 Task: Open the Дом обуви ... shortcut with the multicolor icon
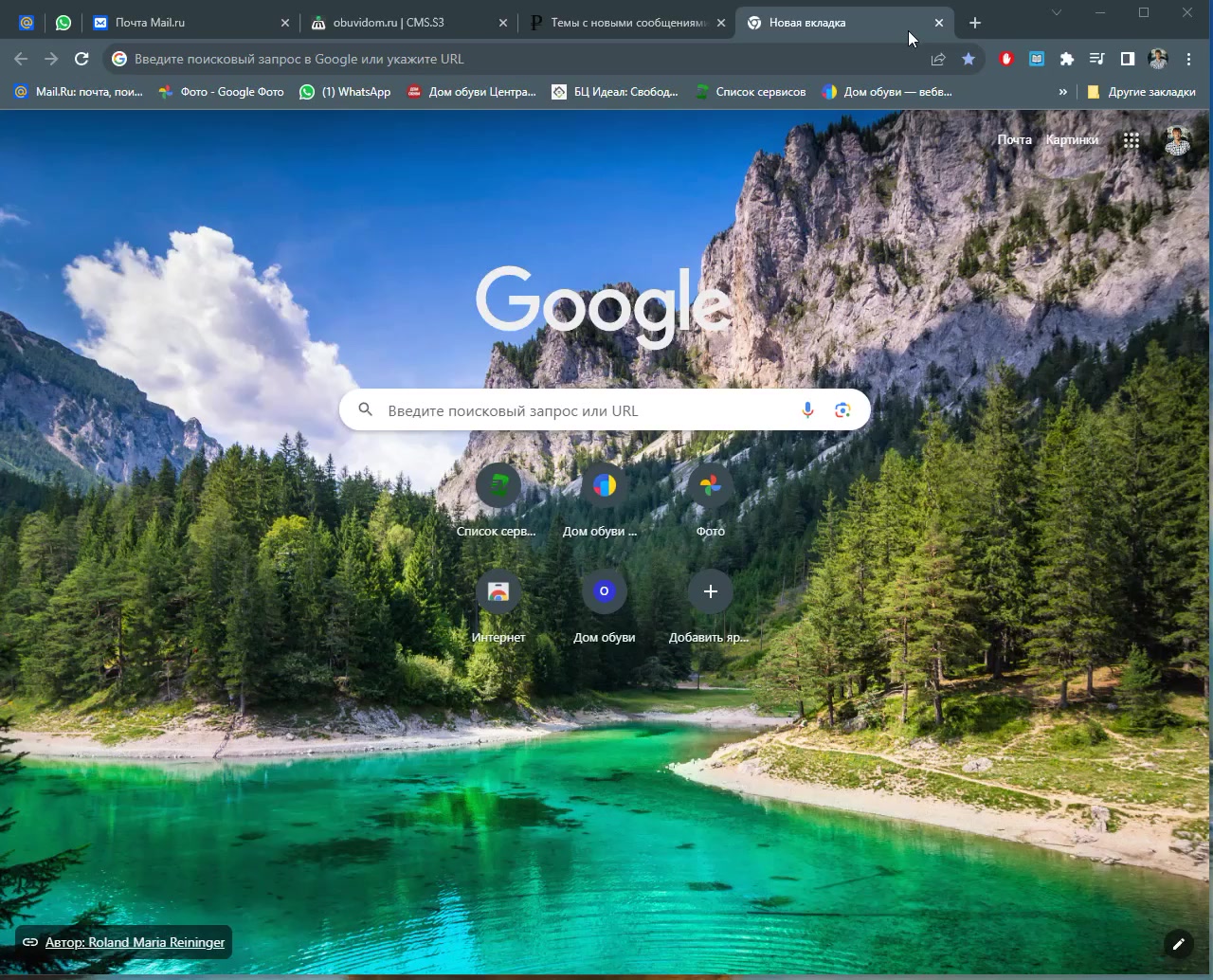[604, 500]
